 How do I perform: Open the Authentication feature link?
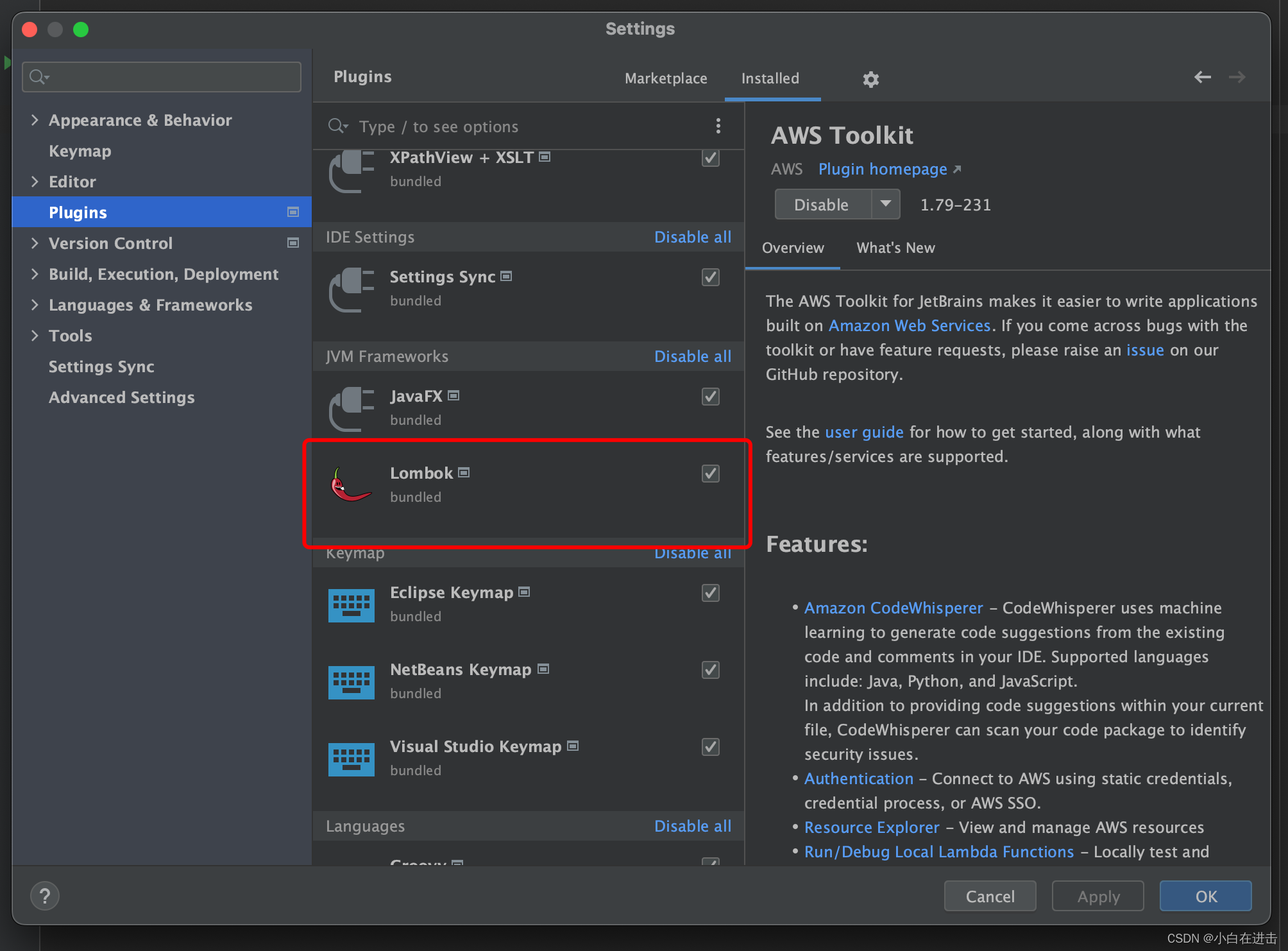pos(859,778)
